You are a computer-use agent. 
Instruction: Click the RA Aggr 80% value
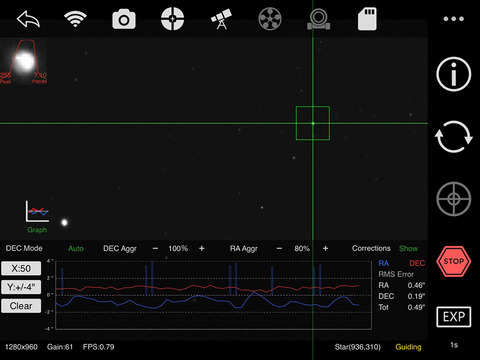coord(302,249)
